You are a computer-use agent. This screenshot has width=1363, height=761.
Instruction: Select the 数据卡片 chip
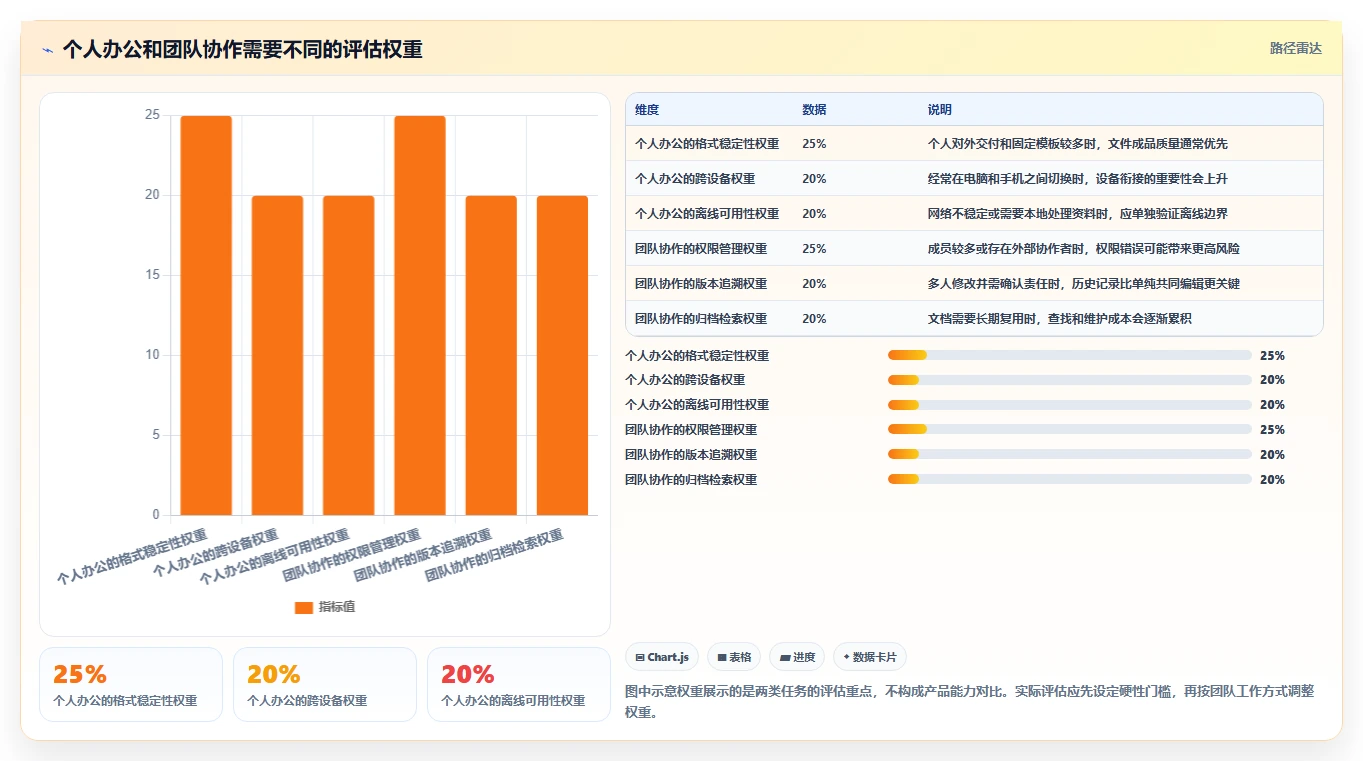click(870, 657)
